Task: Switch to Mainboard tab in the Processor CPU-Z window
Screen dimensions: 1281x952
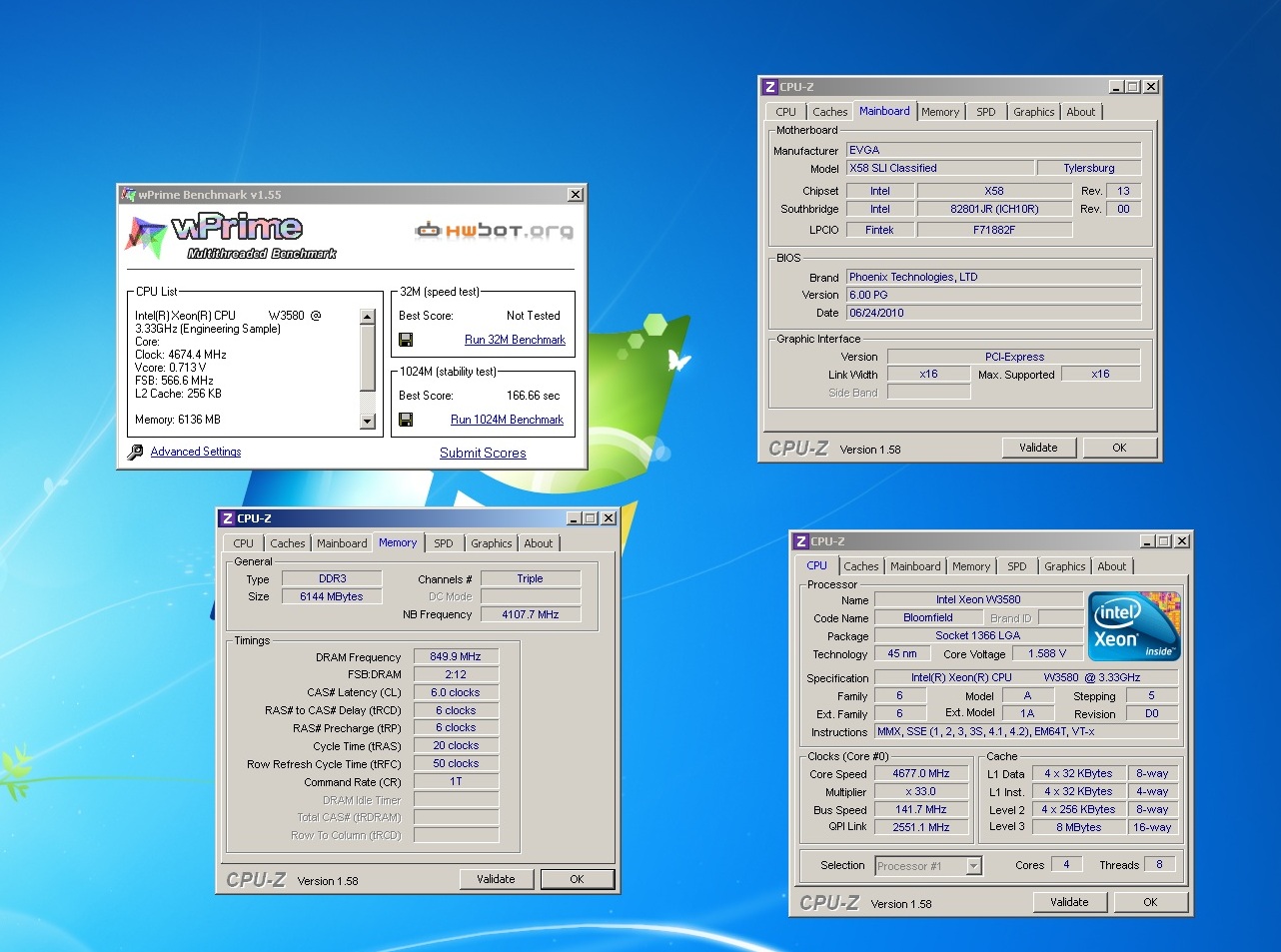Action: pyautogui.click(x=915, y=566)
